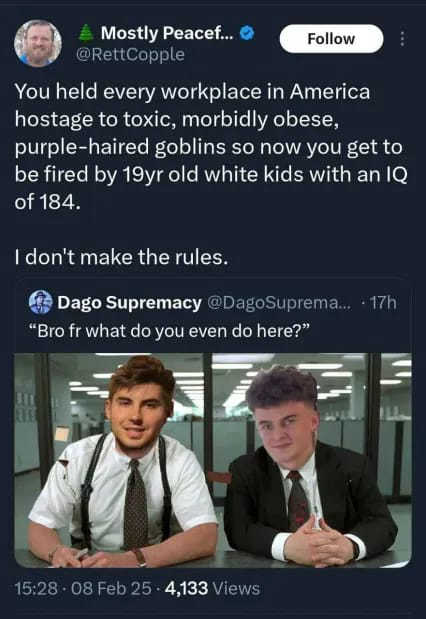
Task: Click the green tree emoji beside name
Action: tap(86, 33)
